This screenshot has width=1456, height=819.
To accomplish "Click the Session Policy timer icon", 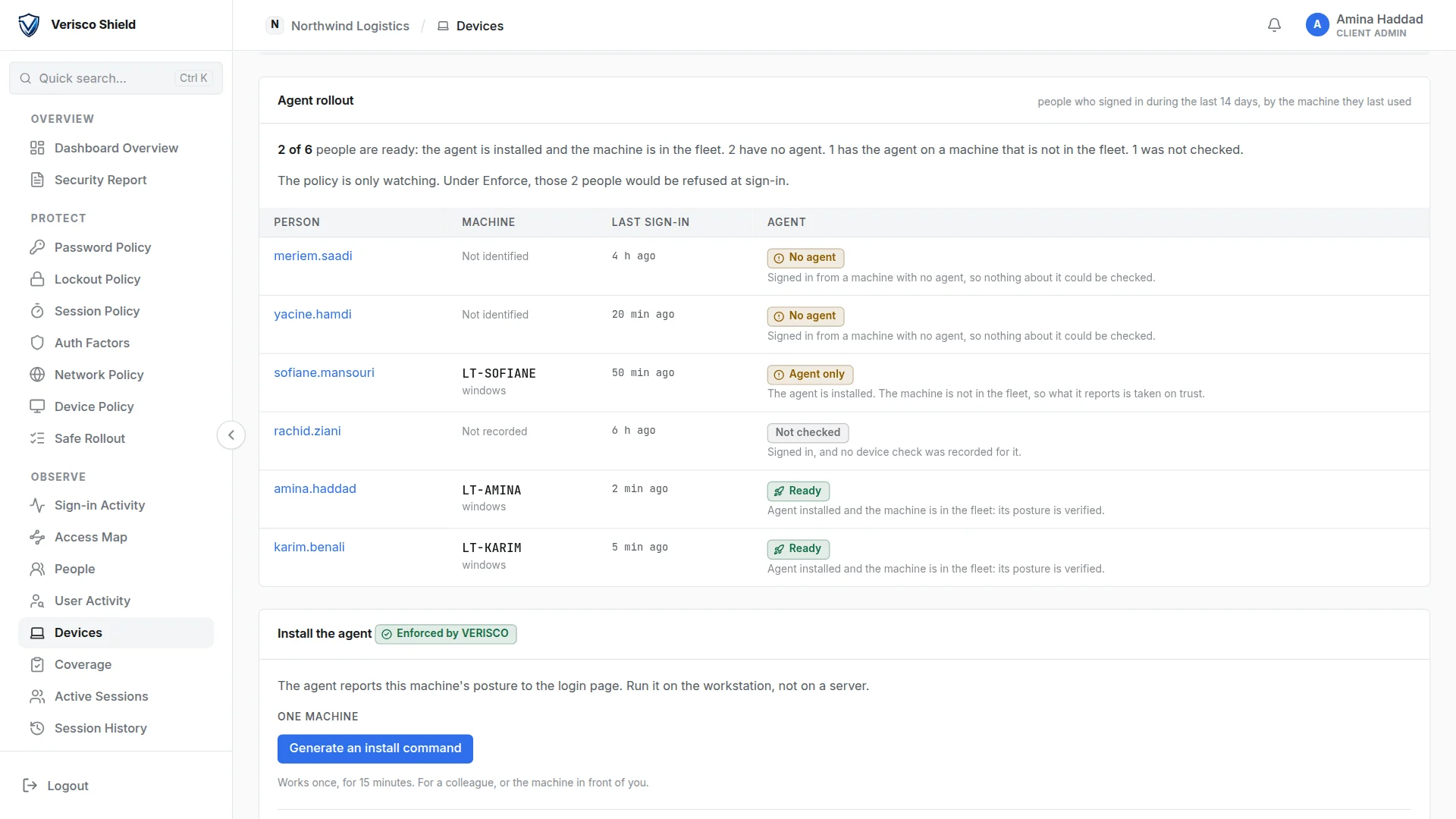I will [x=37, y=311].
